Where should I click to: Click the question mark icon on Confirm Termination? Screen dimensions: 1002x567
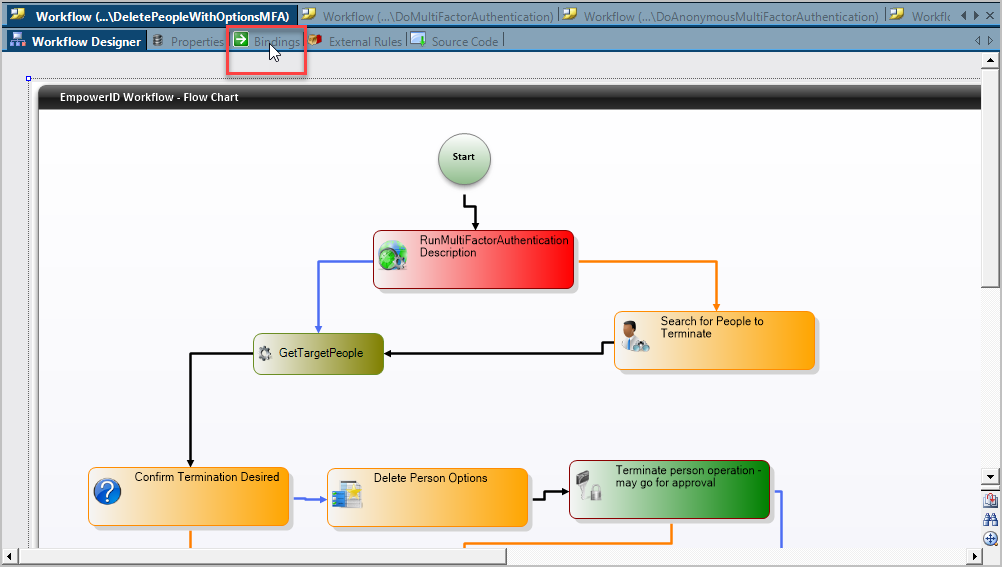[x=107, y=491]
